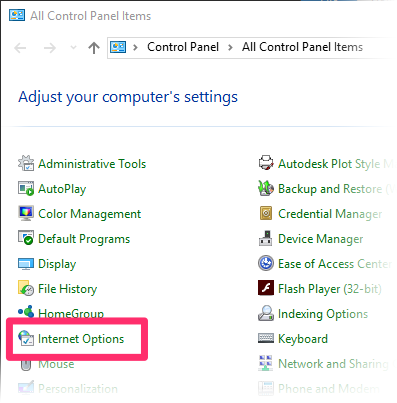Go up one level with up arrow

tap(94, 48)
